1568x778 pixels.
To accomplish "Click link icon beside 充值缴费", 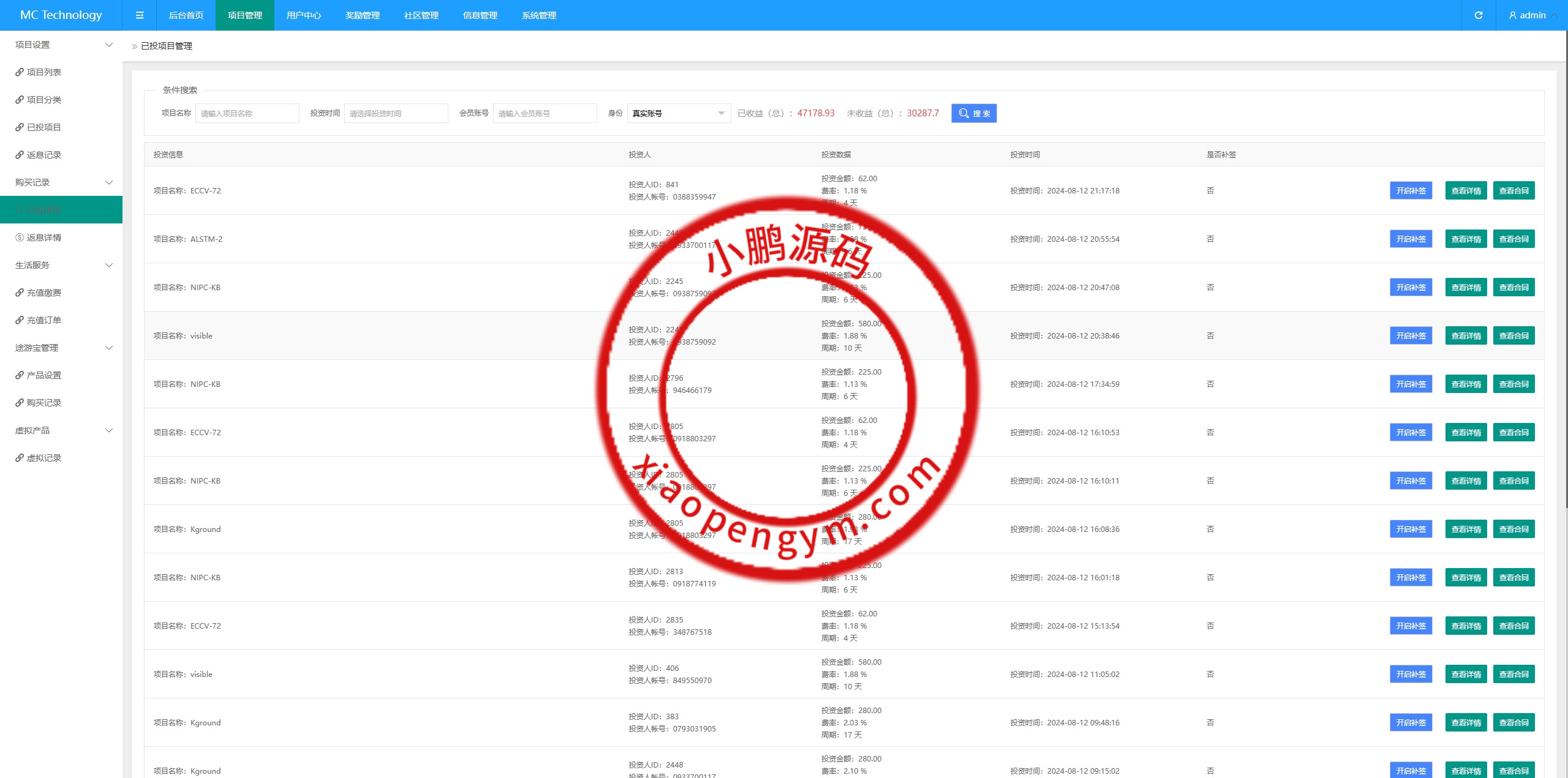I will pos(20,293).
